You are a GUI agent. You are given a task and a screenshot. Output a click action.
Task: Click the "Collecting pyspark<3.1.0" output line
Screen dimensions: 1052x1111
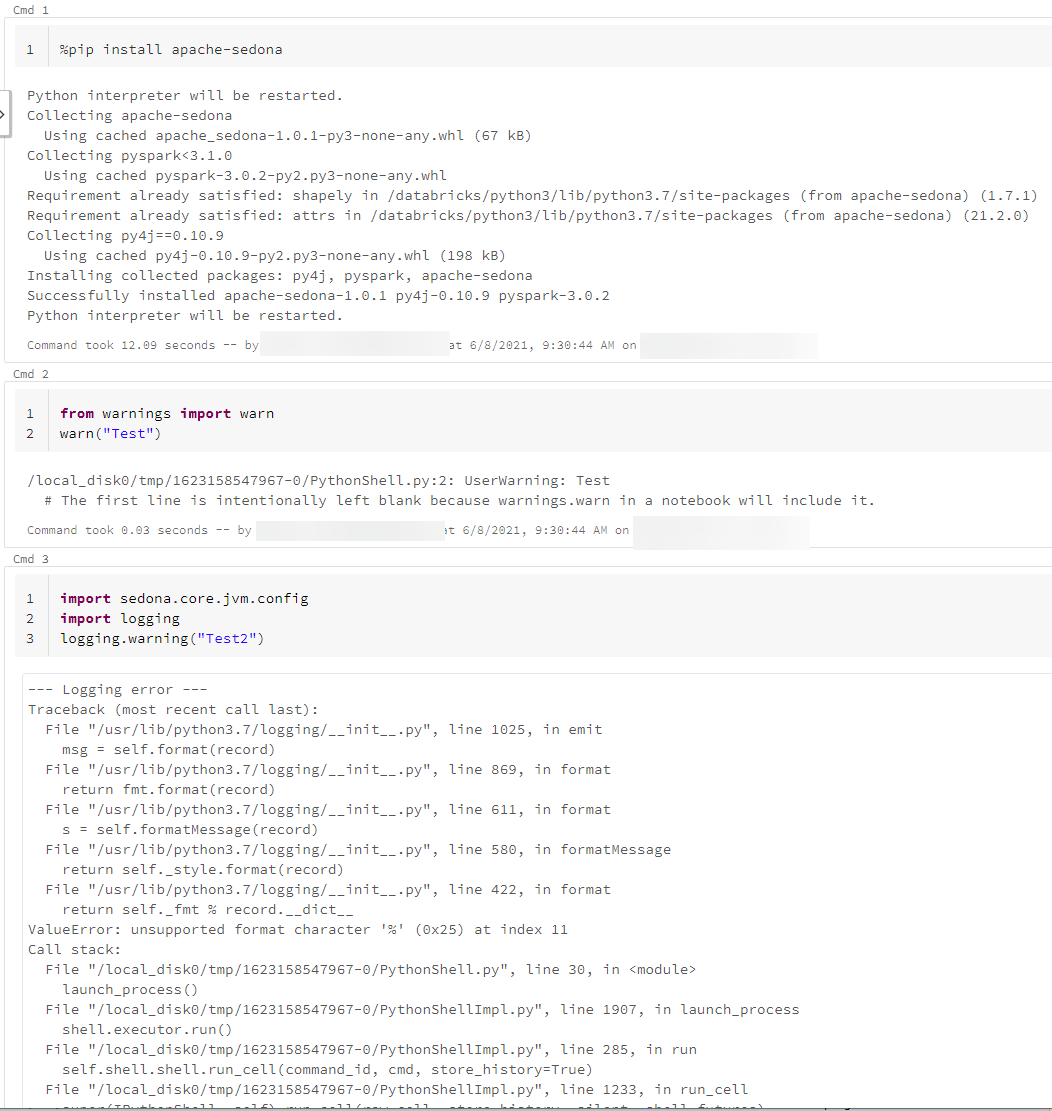tap(130, 155)
